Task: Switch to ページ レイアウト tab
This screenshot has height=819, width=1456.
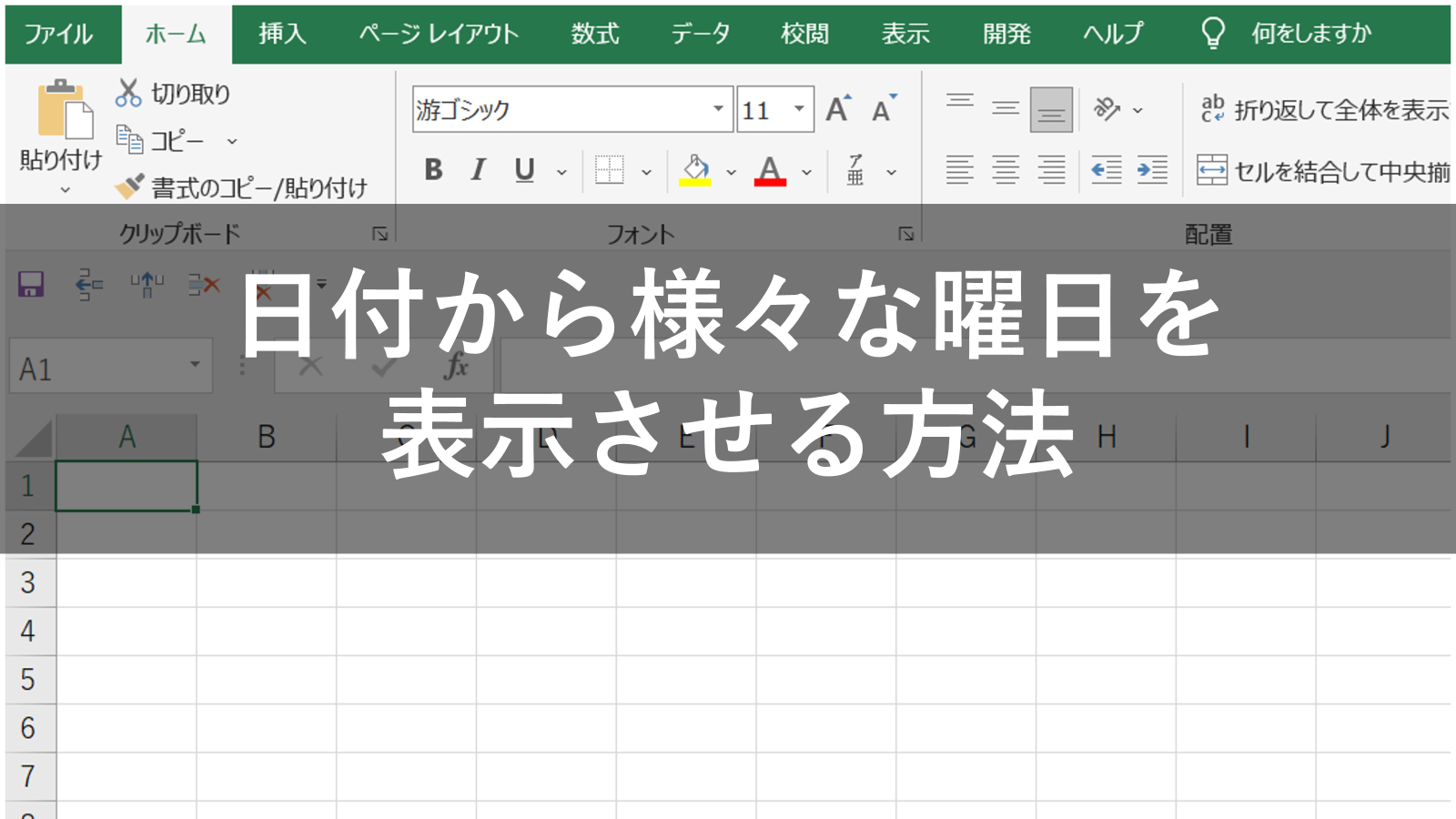Action: pos(439,35)
